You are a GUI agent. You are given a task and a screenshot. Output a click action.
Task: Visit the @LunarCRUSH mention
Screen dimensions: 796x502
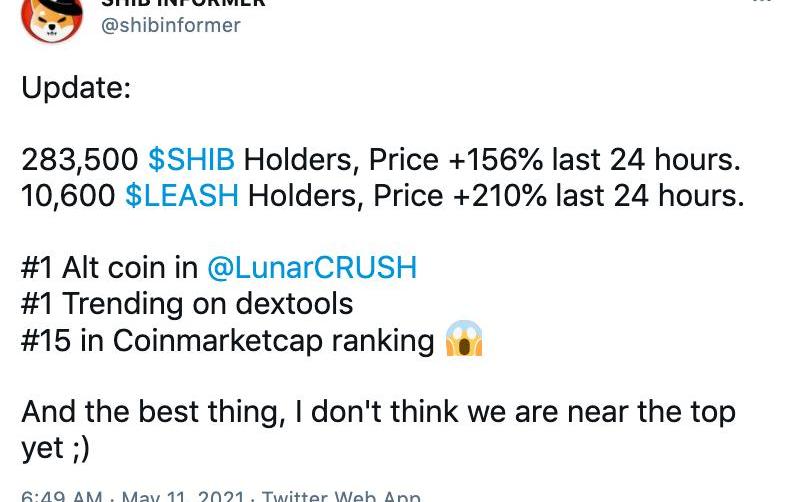[311, 267]
